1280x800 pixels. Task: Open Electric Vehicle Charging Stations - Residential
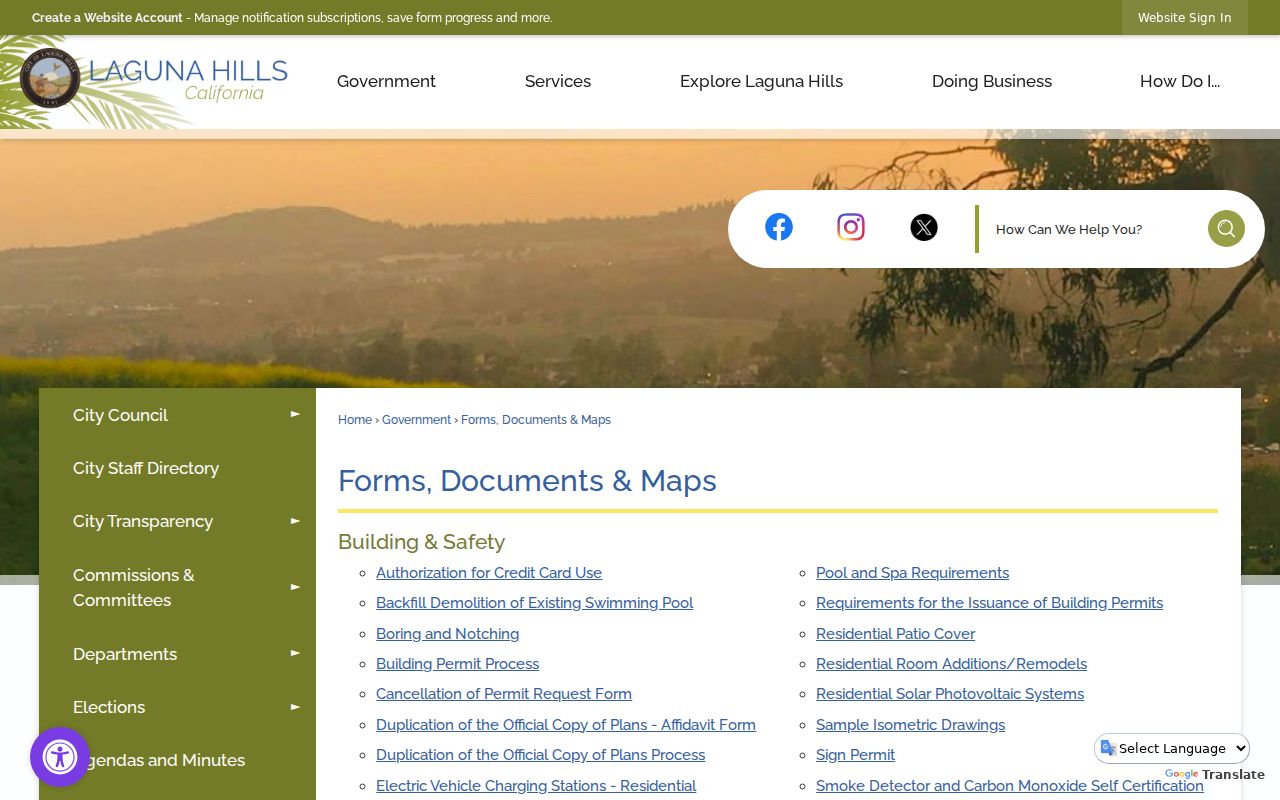536,786
